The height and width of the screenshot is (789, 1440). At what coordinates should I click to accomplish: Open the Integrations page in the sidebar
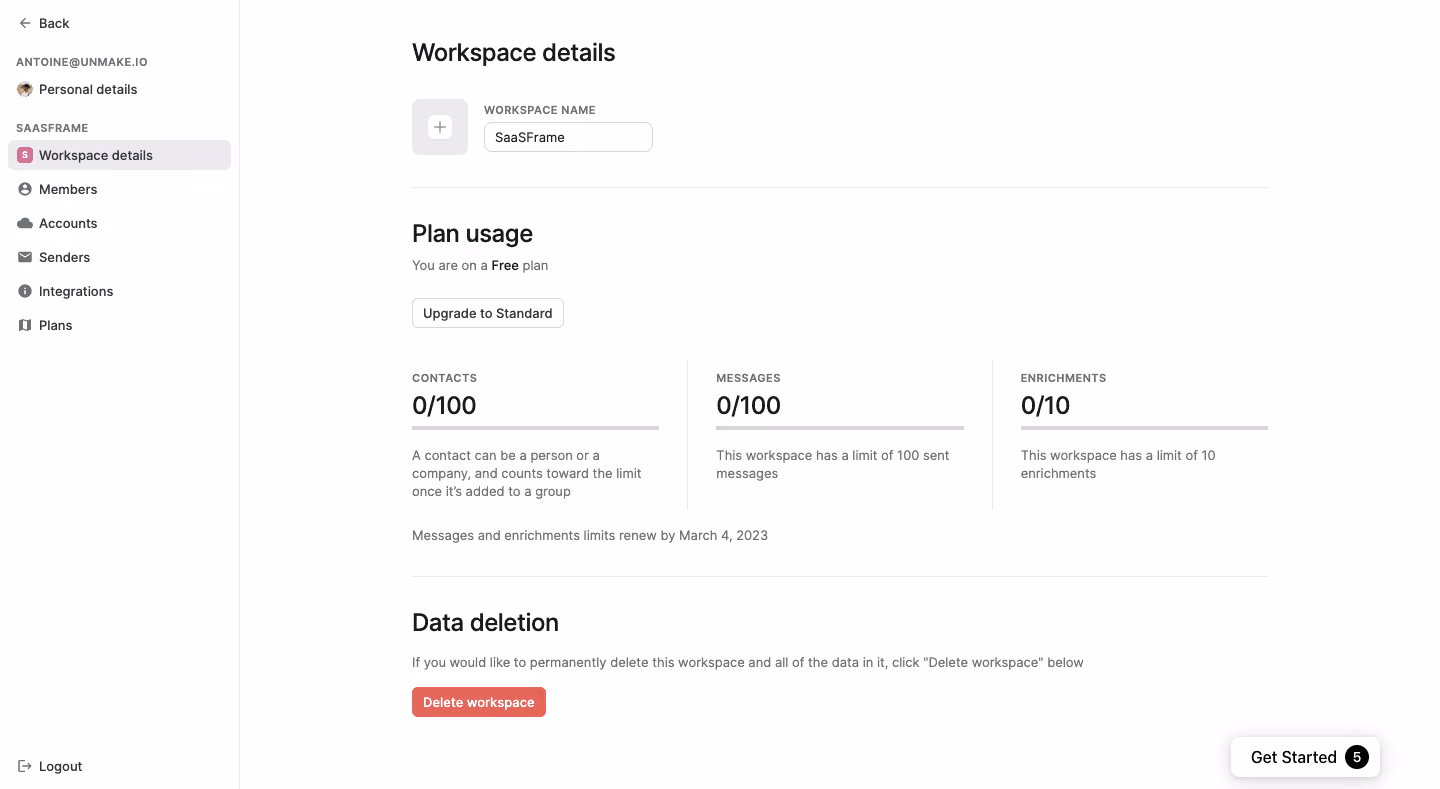119,291
